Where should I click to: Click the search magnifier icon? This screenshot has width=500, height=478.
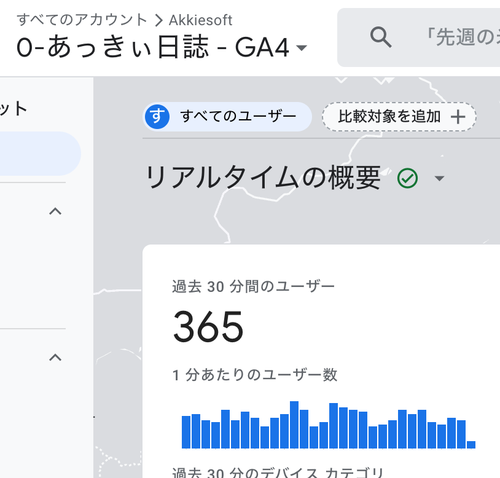pos(381,37)
